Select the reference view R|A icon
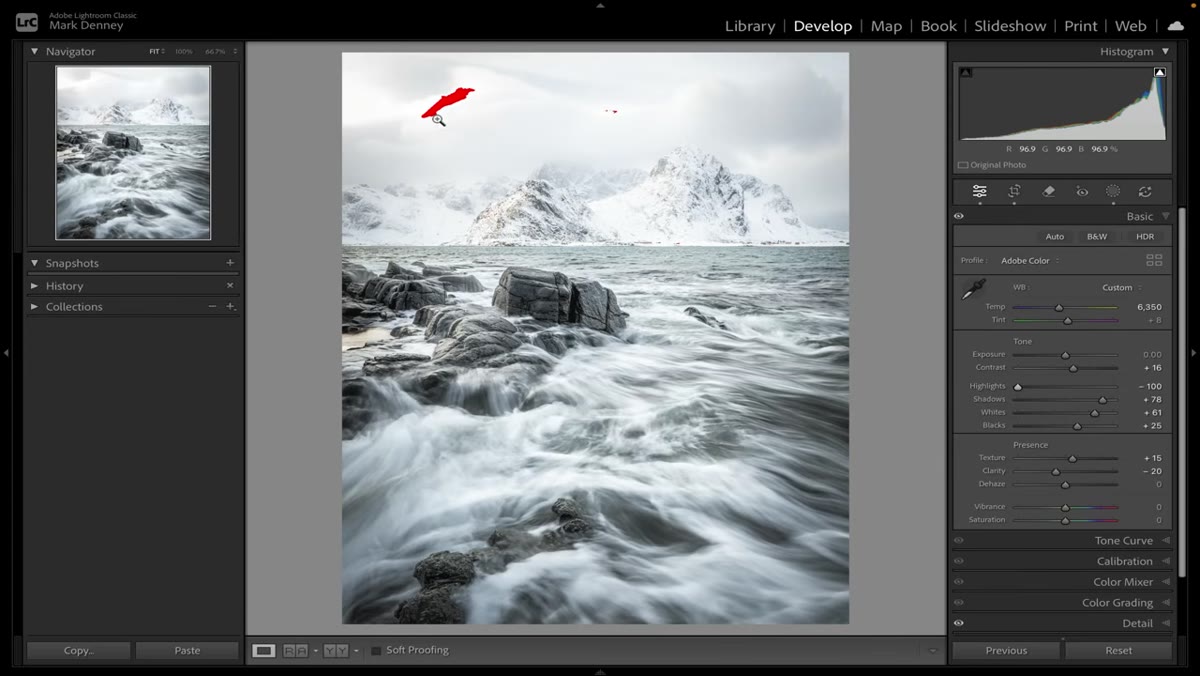Viewport: 1200px width, 676px height. (x=295, y=650)
